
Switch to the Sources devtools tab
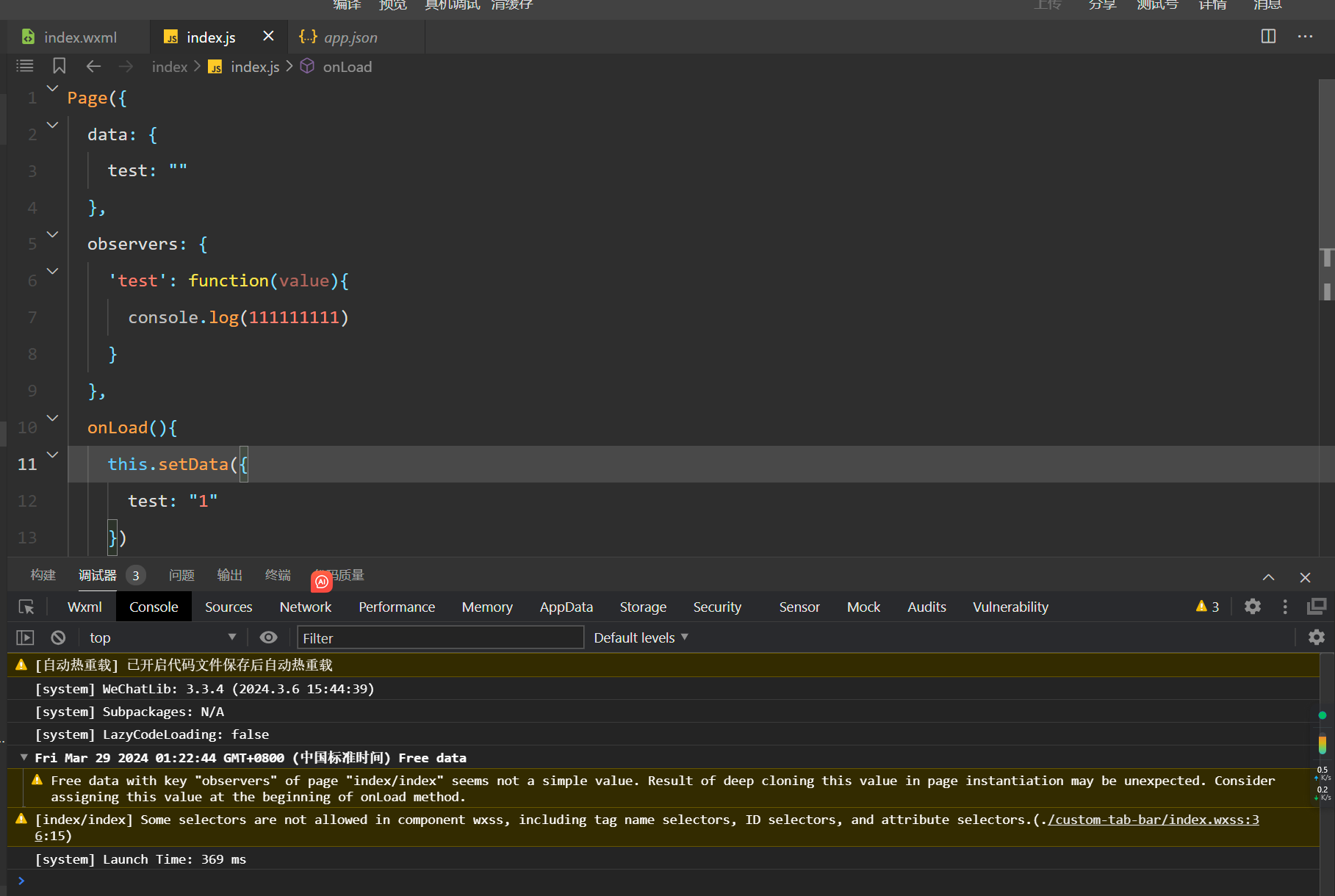point(229,607)
